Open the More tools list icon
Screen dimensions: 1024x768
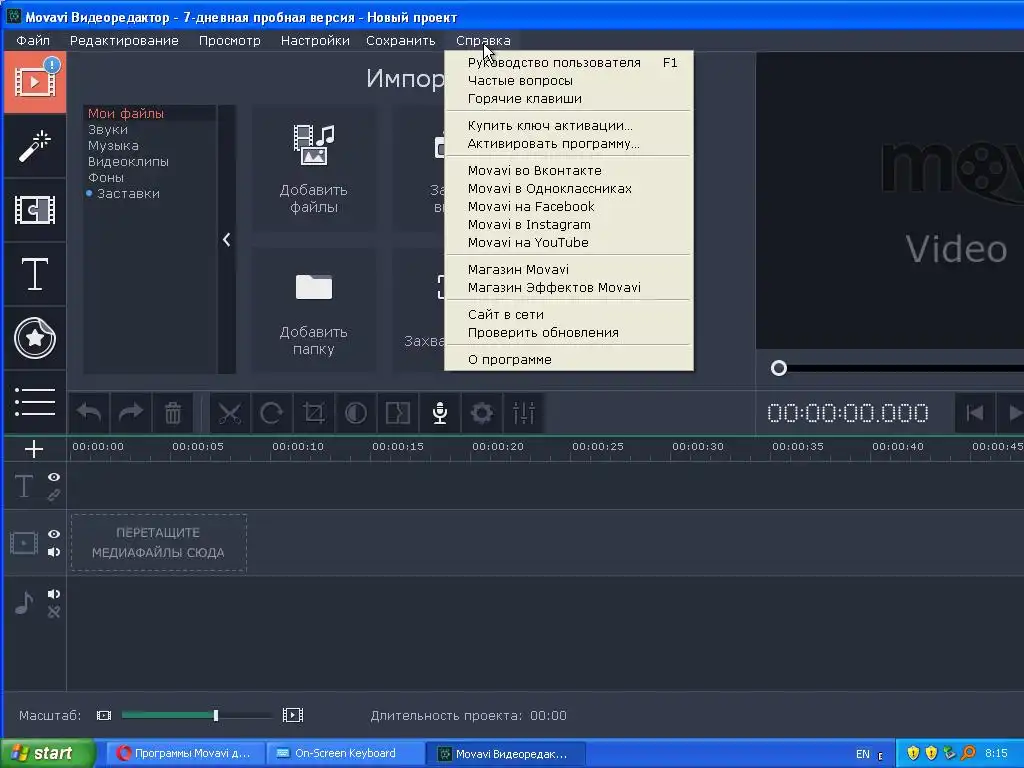pyautogui.click(x=35, y=402)
